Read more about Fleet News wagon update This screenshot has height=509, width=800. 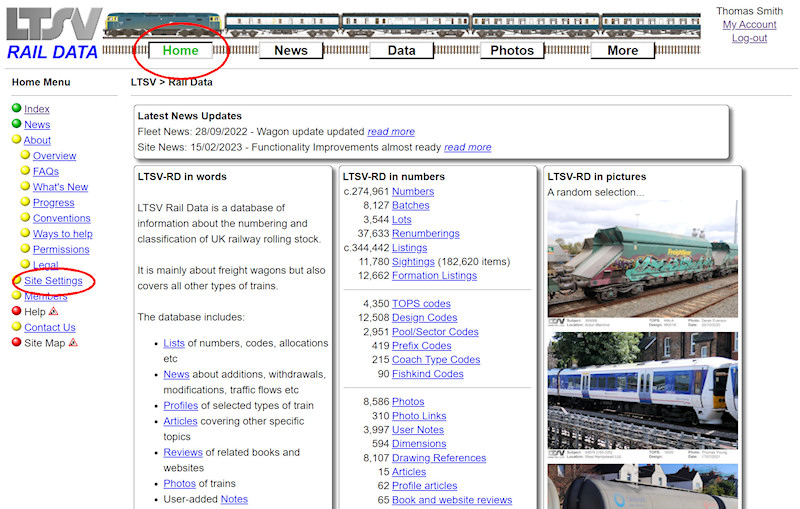pyautogui.click(x=390, y=132)
